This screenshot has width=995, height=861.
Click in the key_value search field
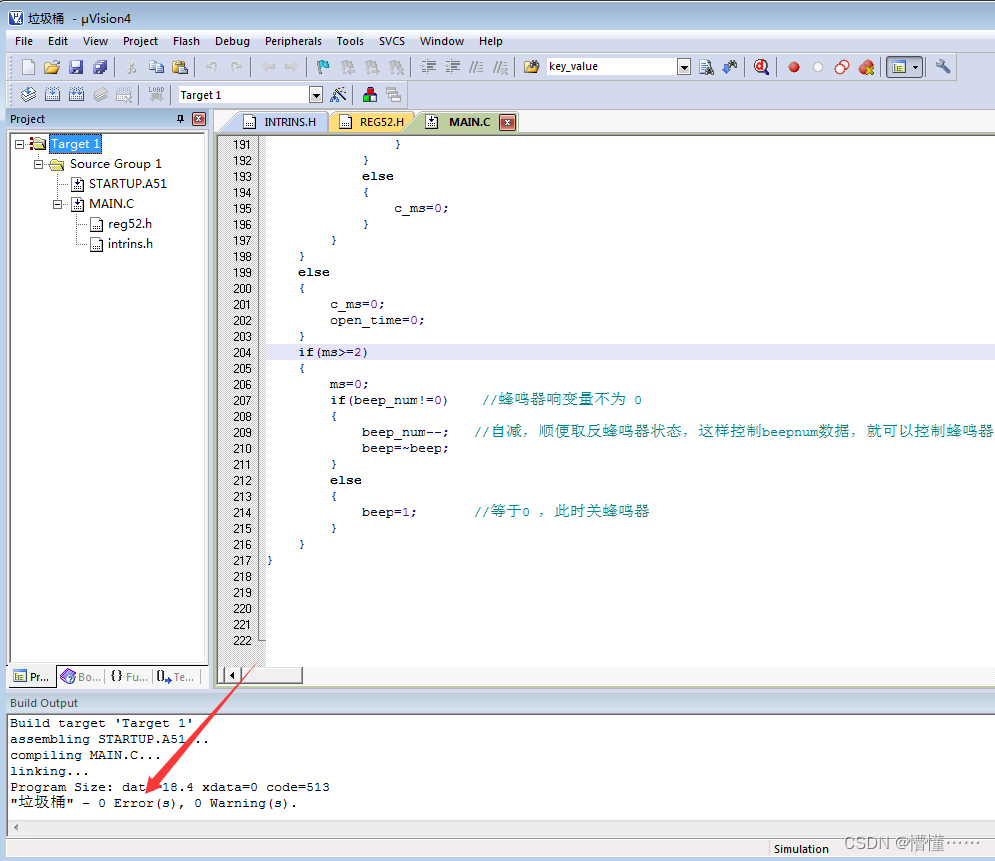612,67
